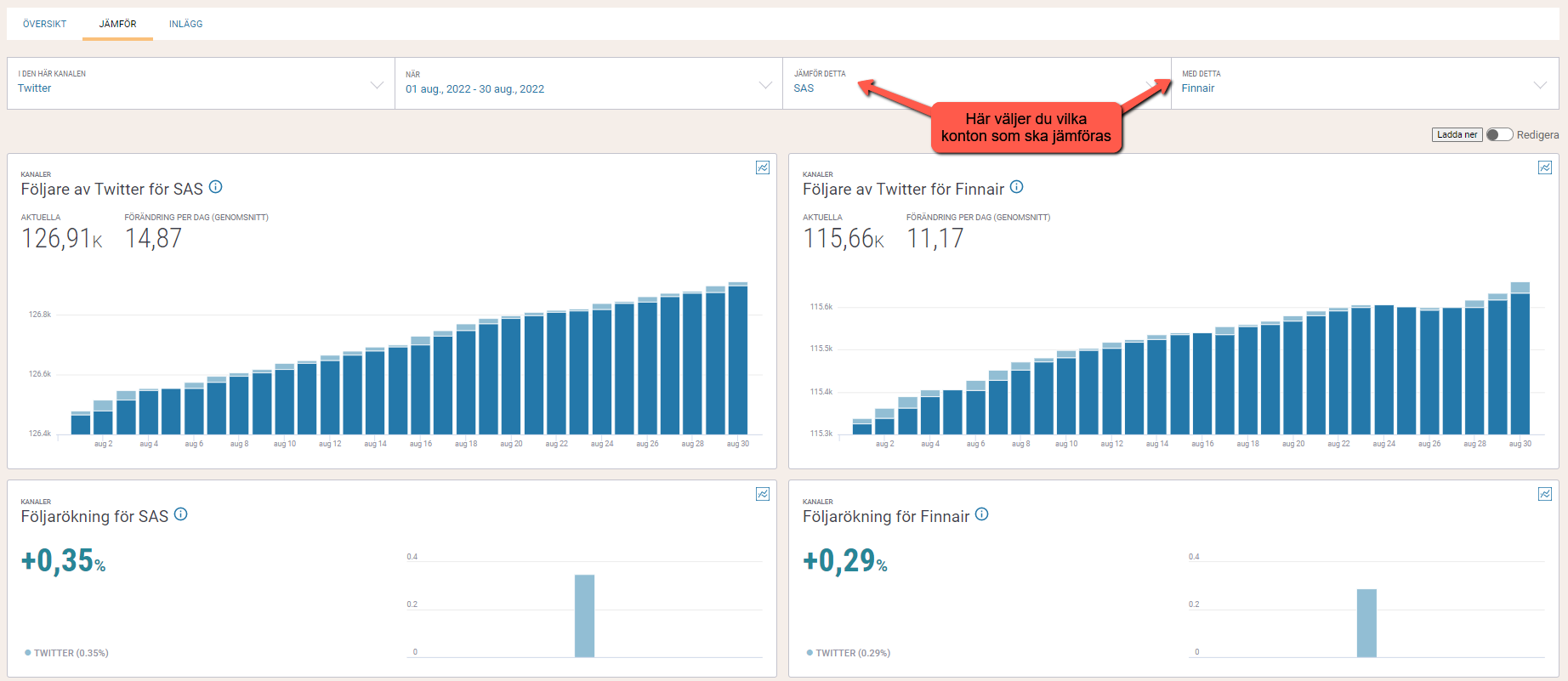
Task: Click the TWITTER (0.35%) legend entry
Action: click(66, 653)
